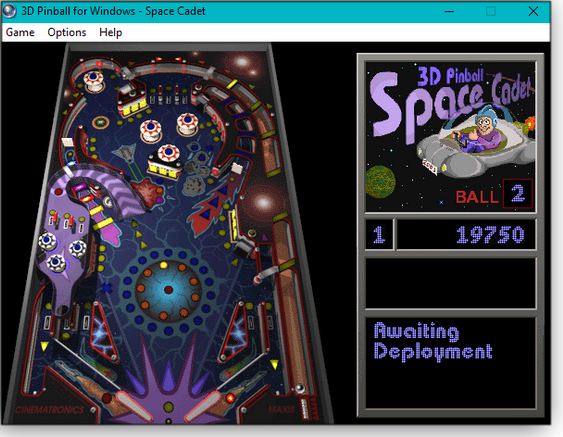This screenshot has width=563, height=437.
Task: Click the Awaiting Deployment message
Action: 433,340
